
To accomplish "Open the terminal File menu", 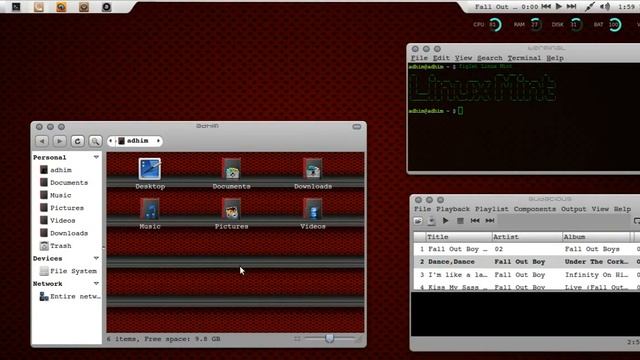I will click(x=419, y=58).
